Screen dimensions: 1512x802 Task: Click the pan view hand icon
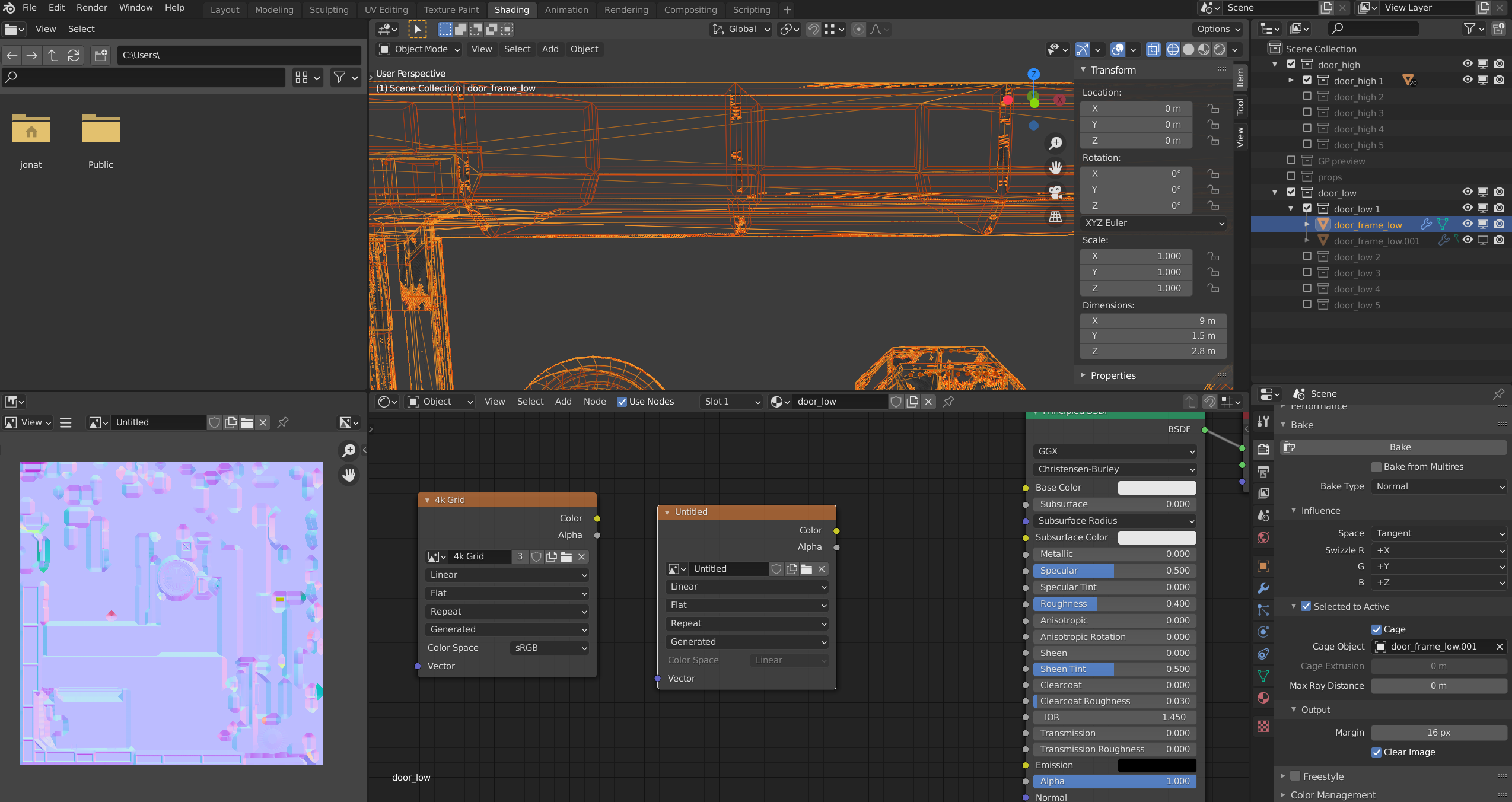(x=1055, y=168)
